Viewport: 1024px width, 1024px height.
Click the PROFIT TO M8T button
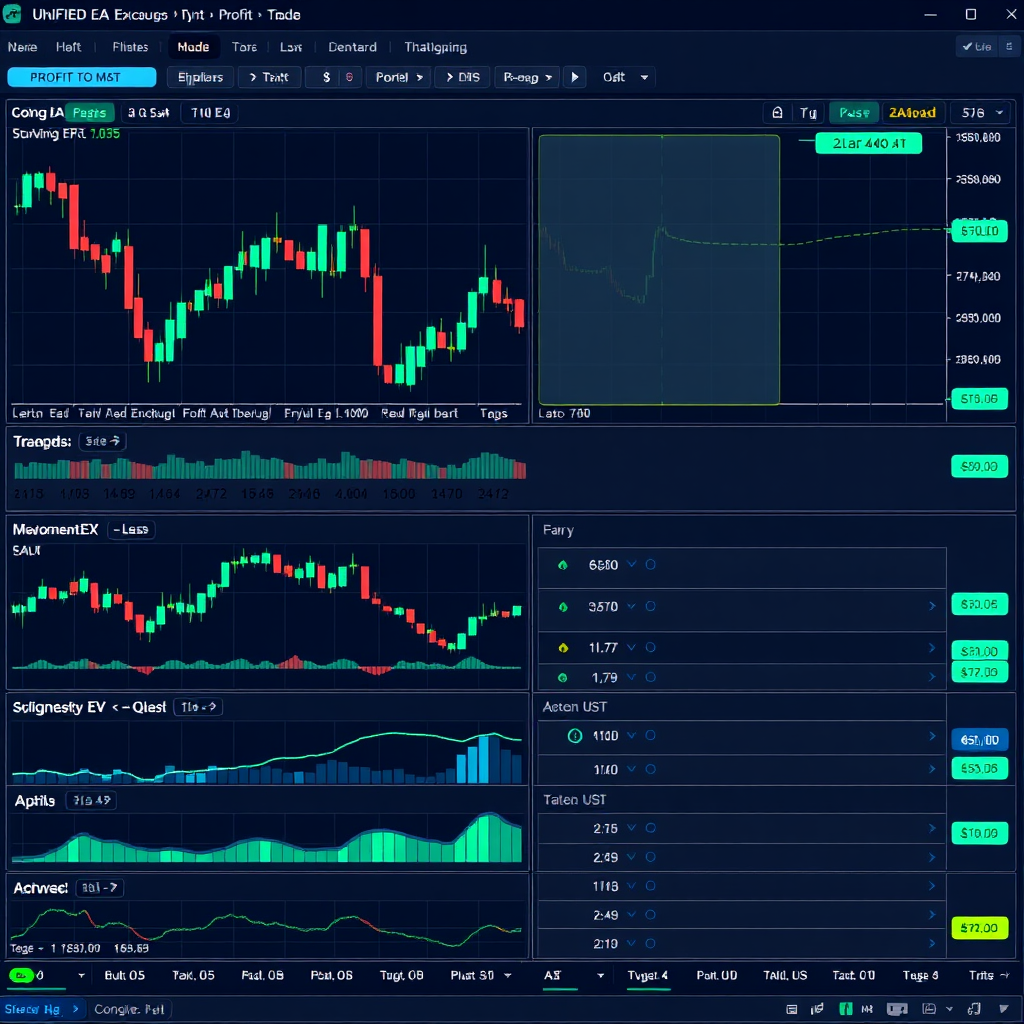81,76
